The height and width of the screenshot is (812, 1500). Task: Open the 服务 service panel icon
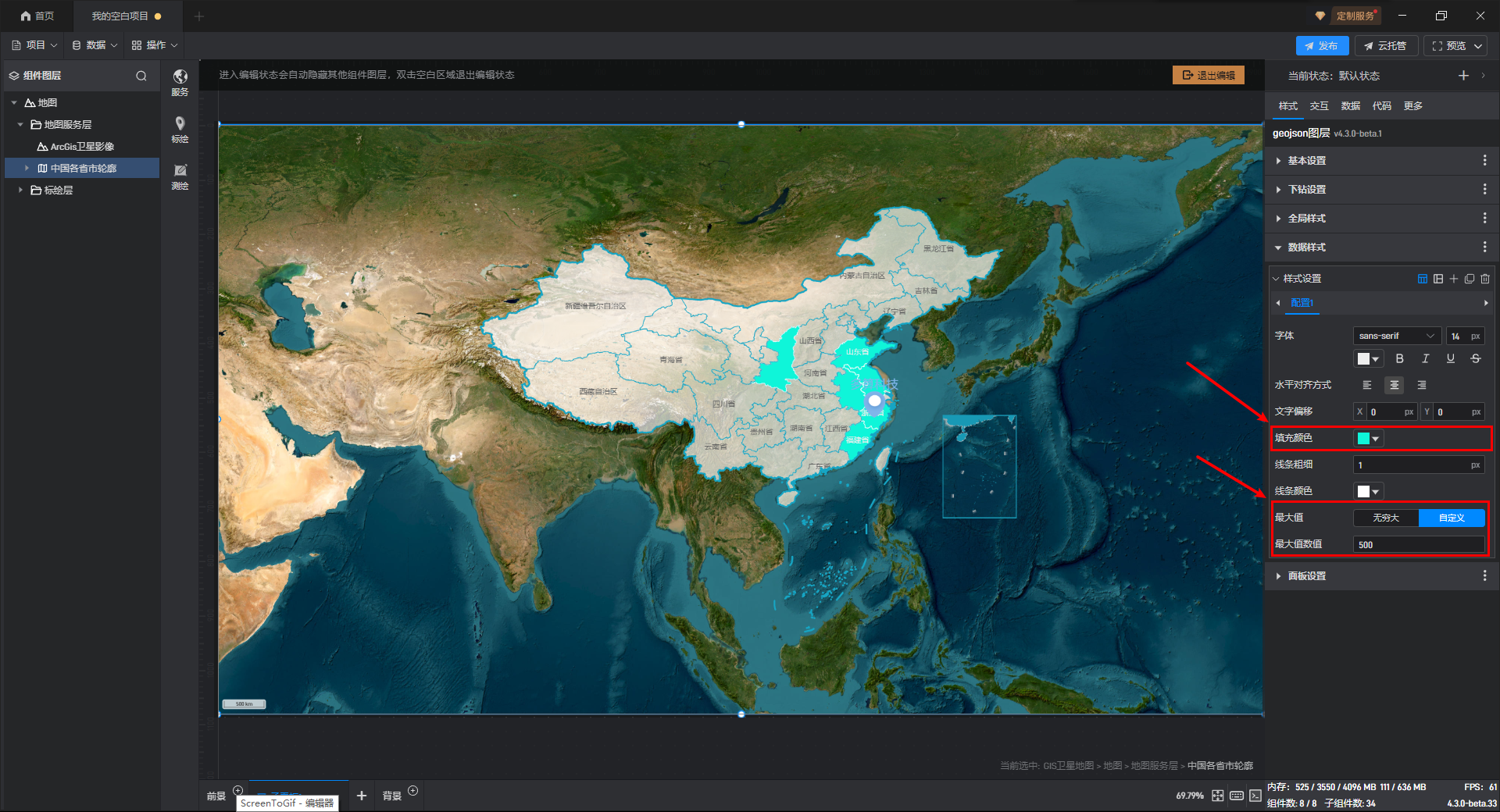pyautogui.click(x=180, y=81)
